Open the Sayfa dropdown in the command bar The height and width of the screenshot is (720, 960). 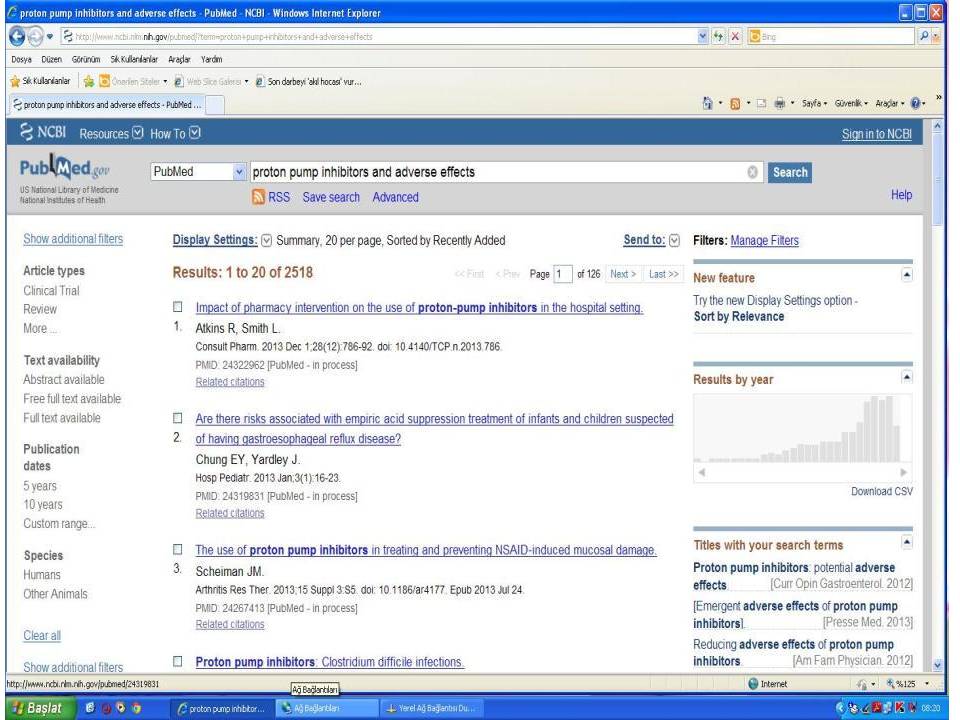click(814, 103)
